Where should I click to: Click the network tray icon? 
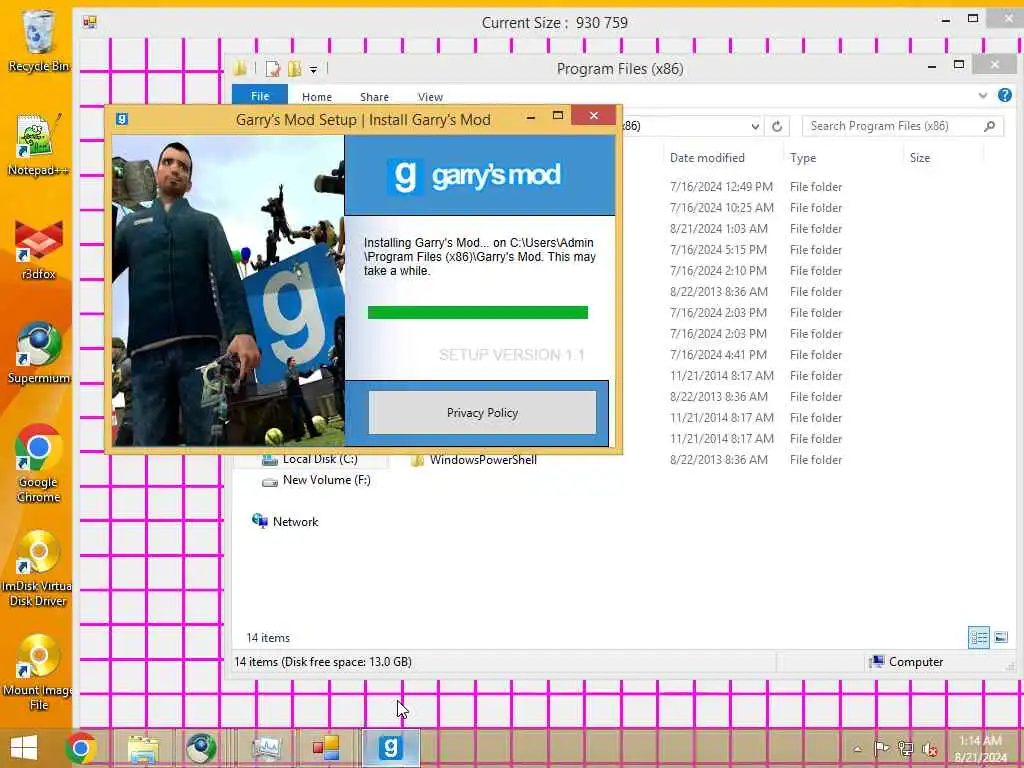point(905,748)
